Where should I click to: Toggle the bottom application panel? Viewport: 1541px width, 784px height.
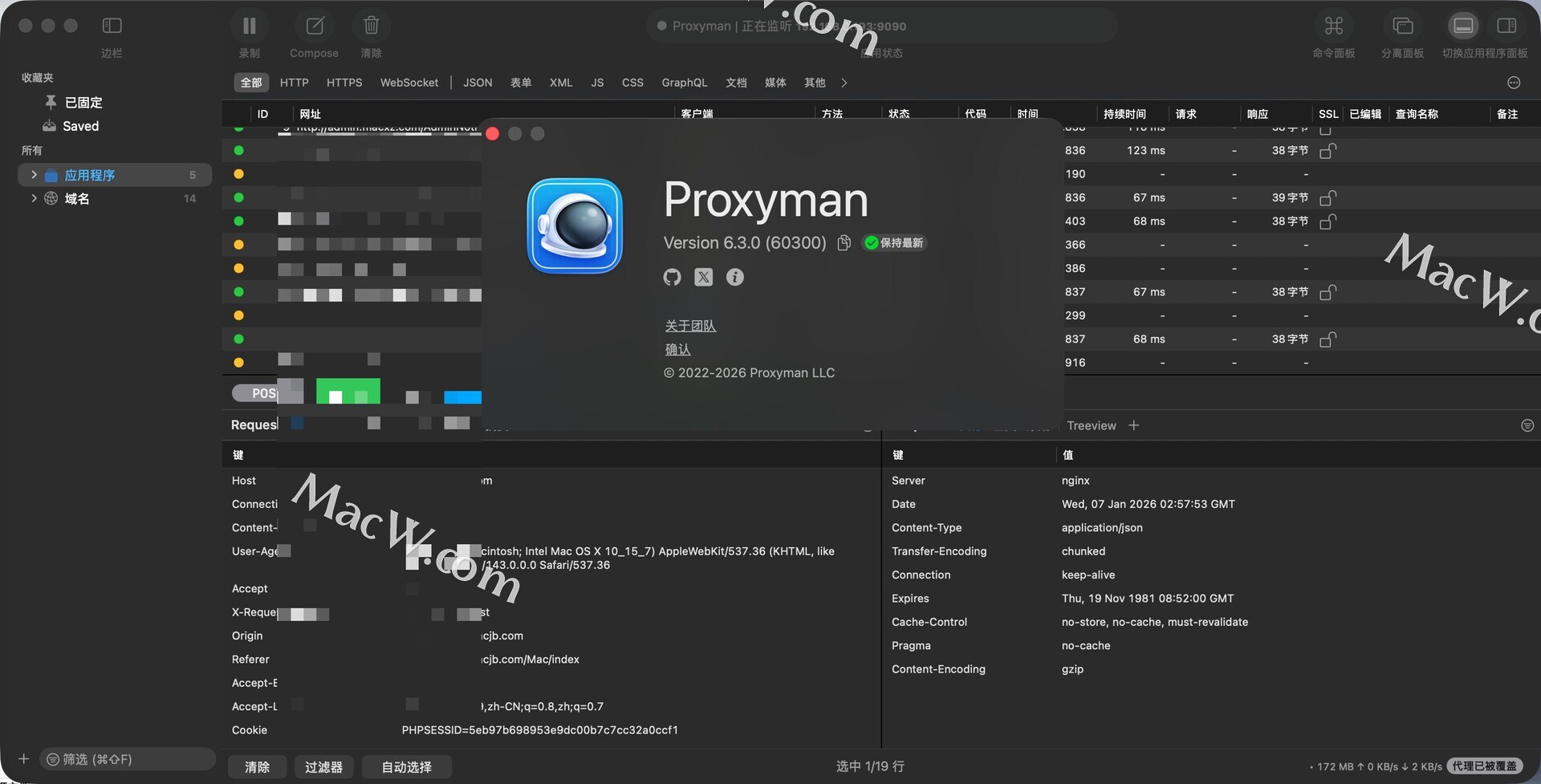coord(1462,26)
